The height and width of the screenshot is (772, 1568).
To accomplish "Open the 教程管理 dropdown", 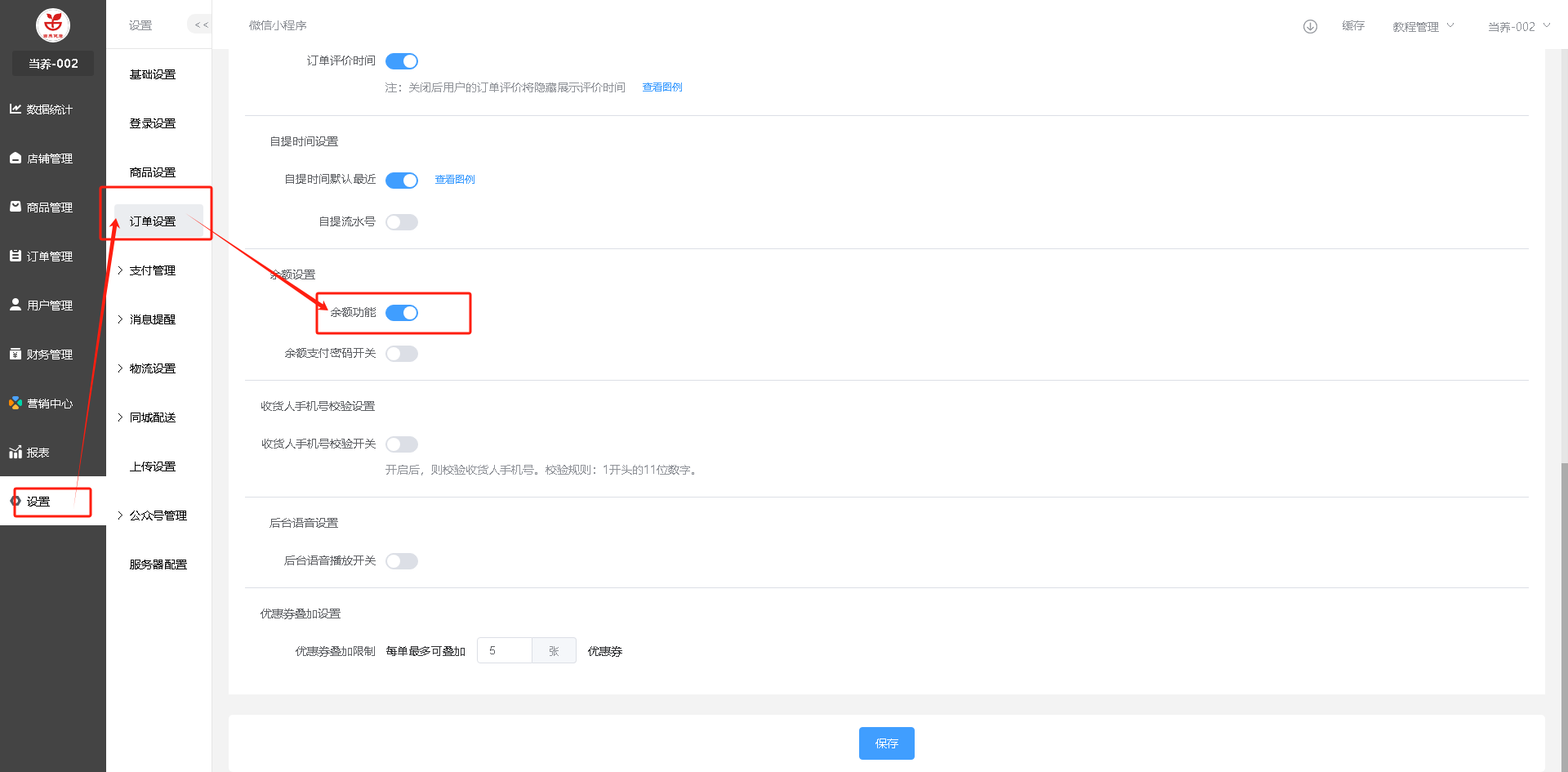I will click(1423, 26).
